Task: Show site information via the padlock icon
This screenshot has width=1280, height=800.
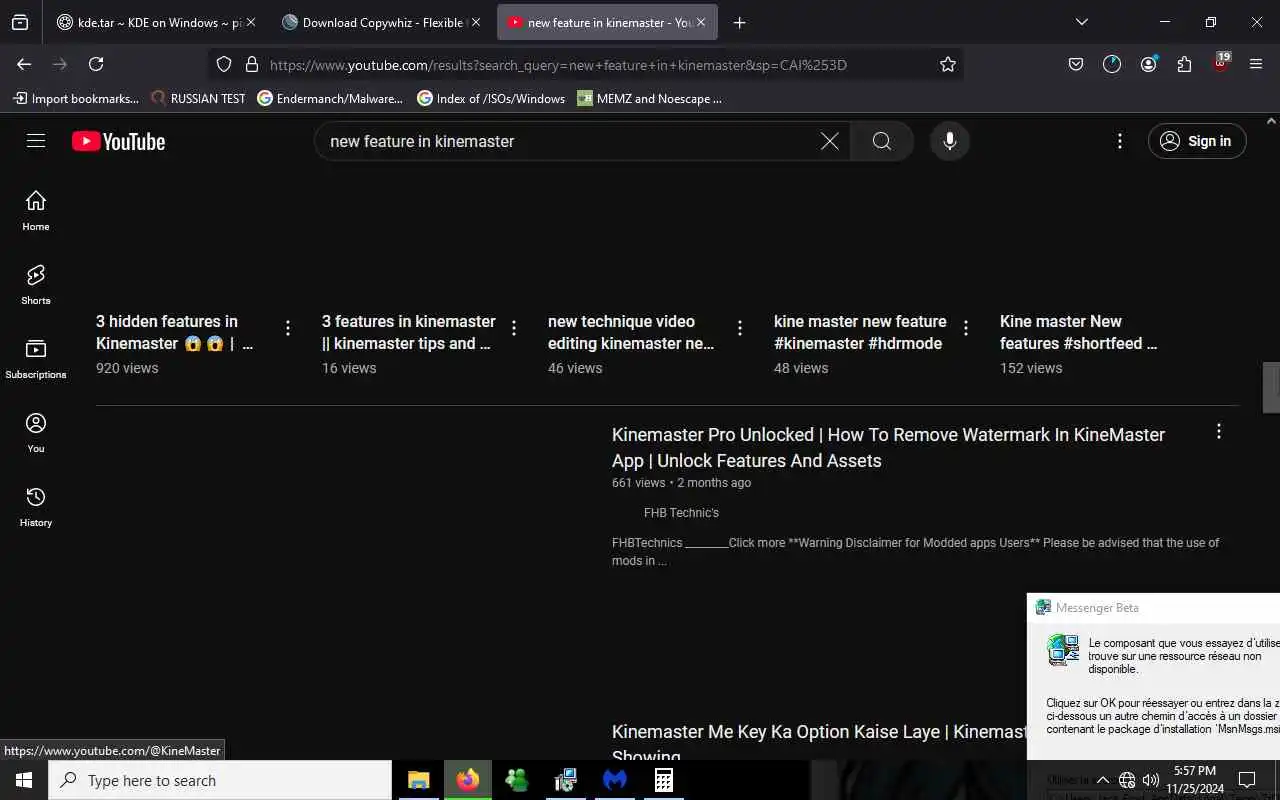Action: (x=251, y=64)
